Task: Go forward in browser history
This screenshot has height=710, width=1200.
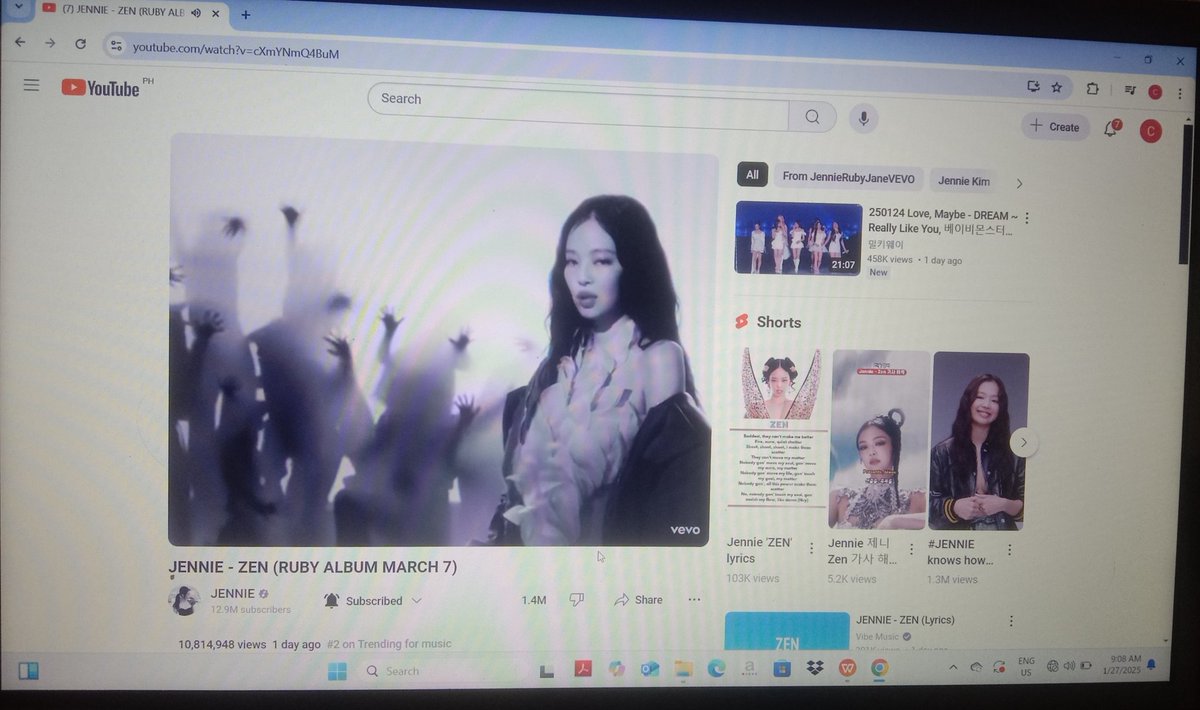Action: tap(50, 43)
